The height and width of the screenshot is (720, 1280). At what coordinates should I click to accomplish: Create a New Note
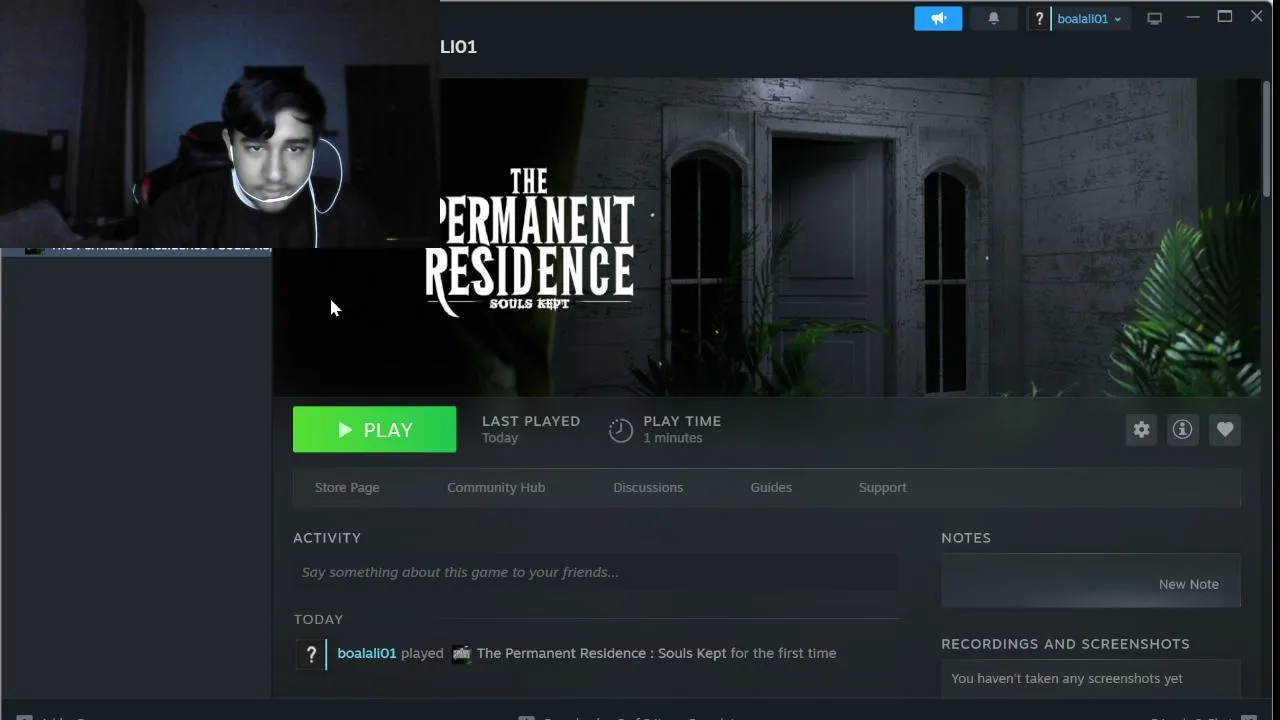1188,584
